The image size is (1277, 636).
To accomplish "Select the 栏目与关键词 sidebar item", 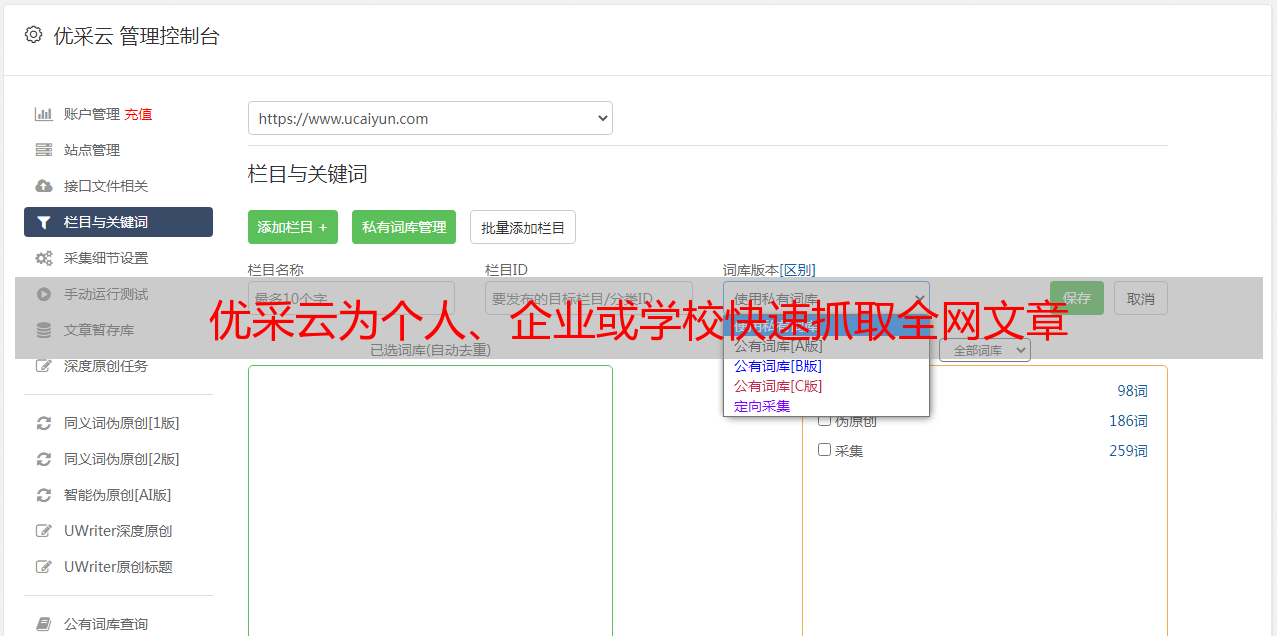I will (x=118, y=222).
